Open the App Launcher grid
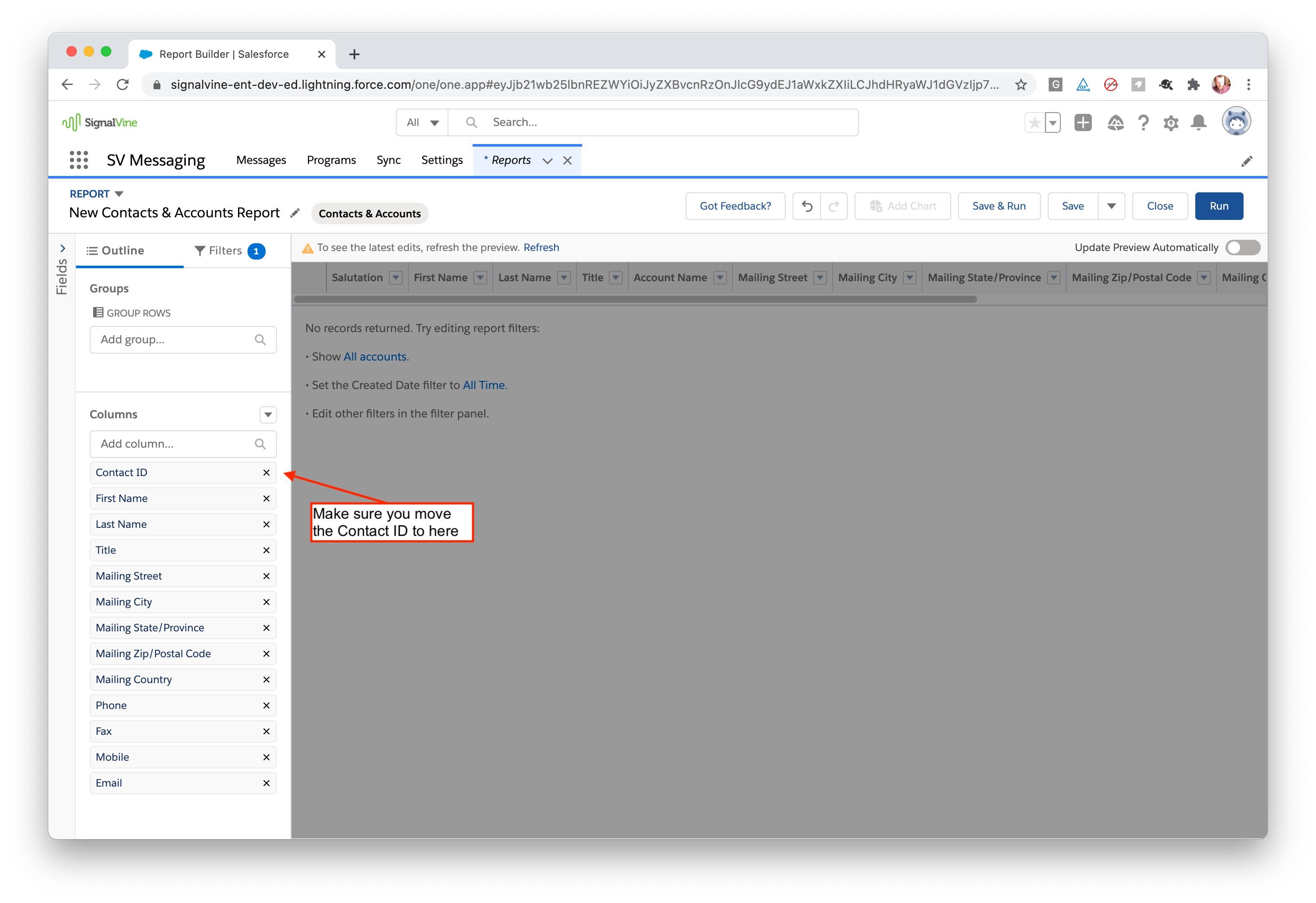Viewport: 1316px width, 903px height. click(79, 160)
